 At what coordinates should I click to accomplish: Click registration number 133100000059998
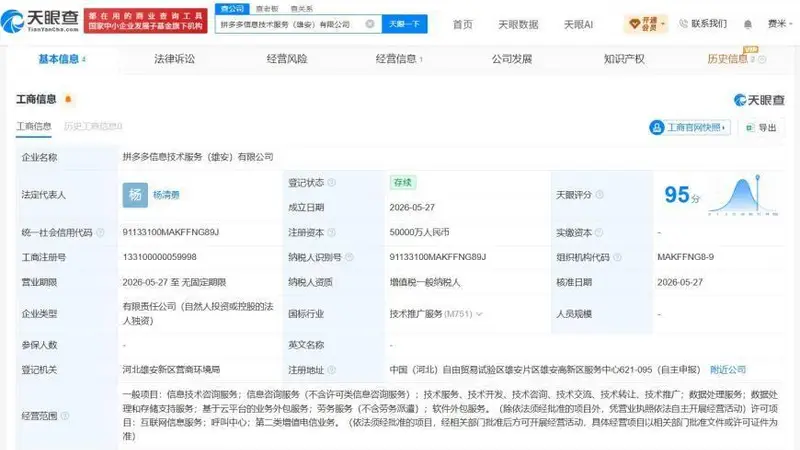159,257
